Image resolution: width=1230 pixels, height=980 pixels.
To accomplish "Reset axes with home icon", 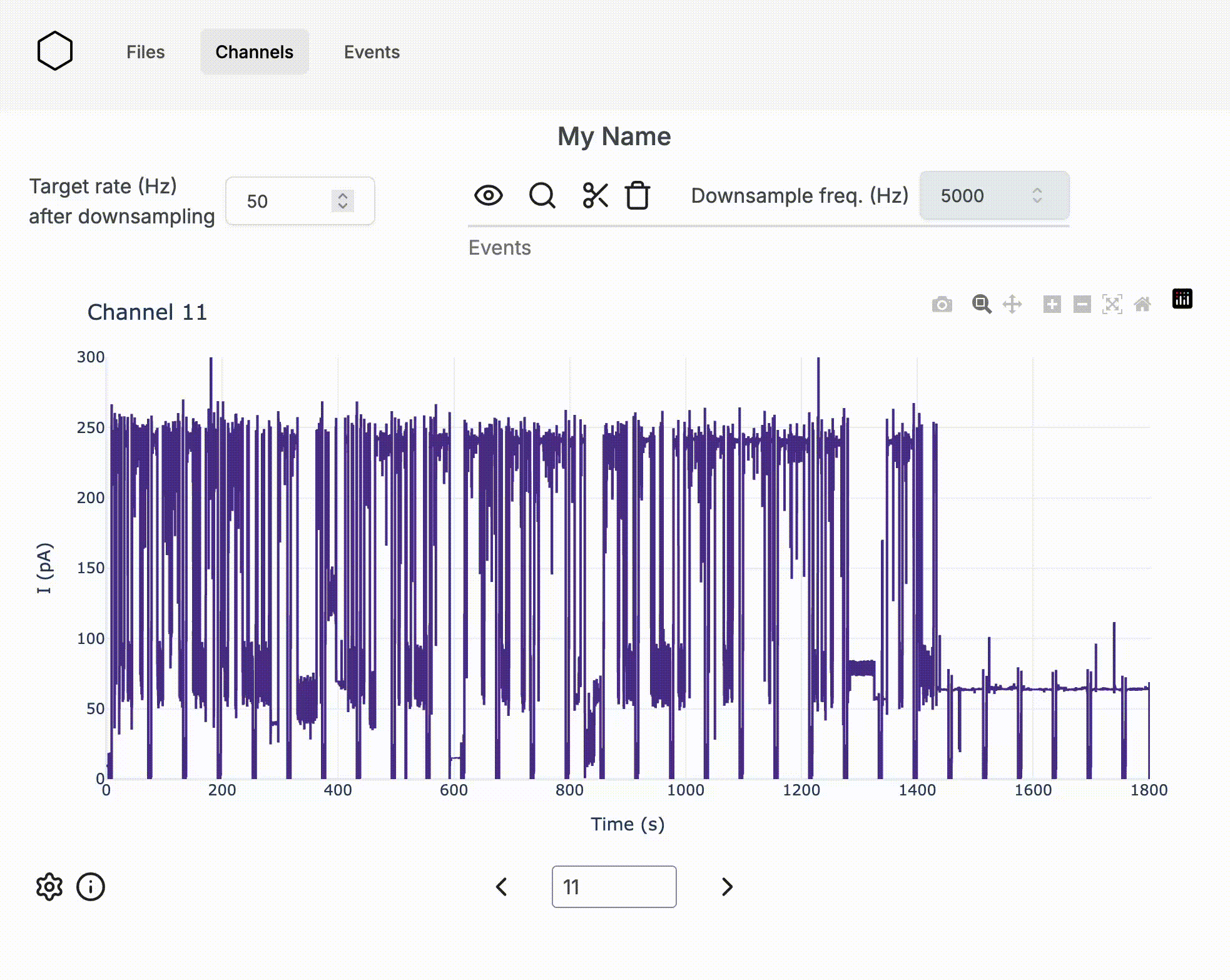I will coord(1142,304).
